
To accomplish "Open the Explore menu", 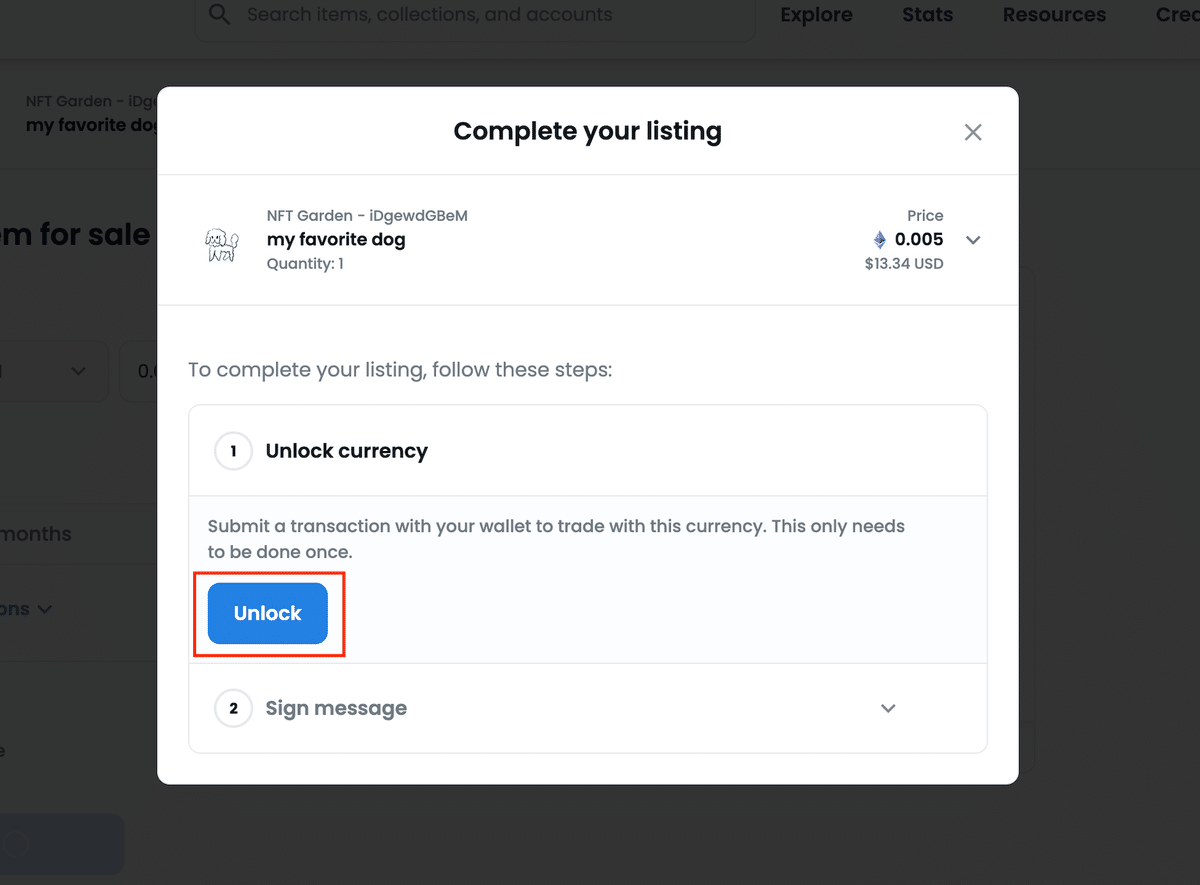I will coord(816,15).
